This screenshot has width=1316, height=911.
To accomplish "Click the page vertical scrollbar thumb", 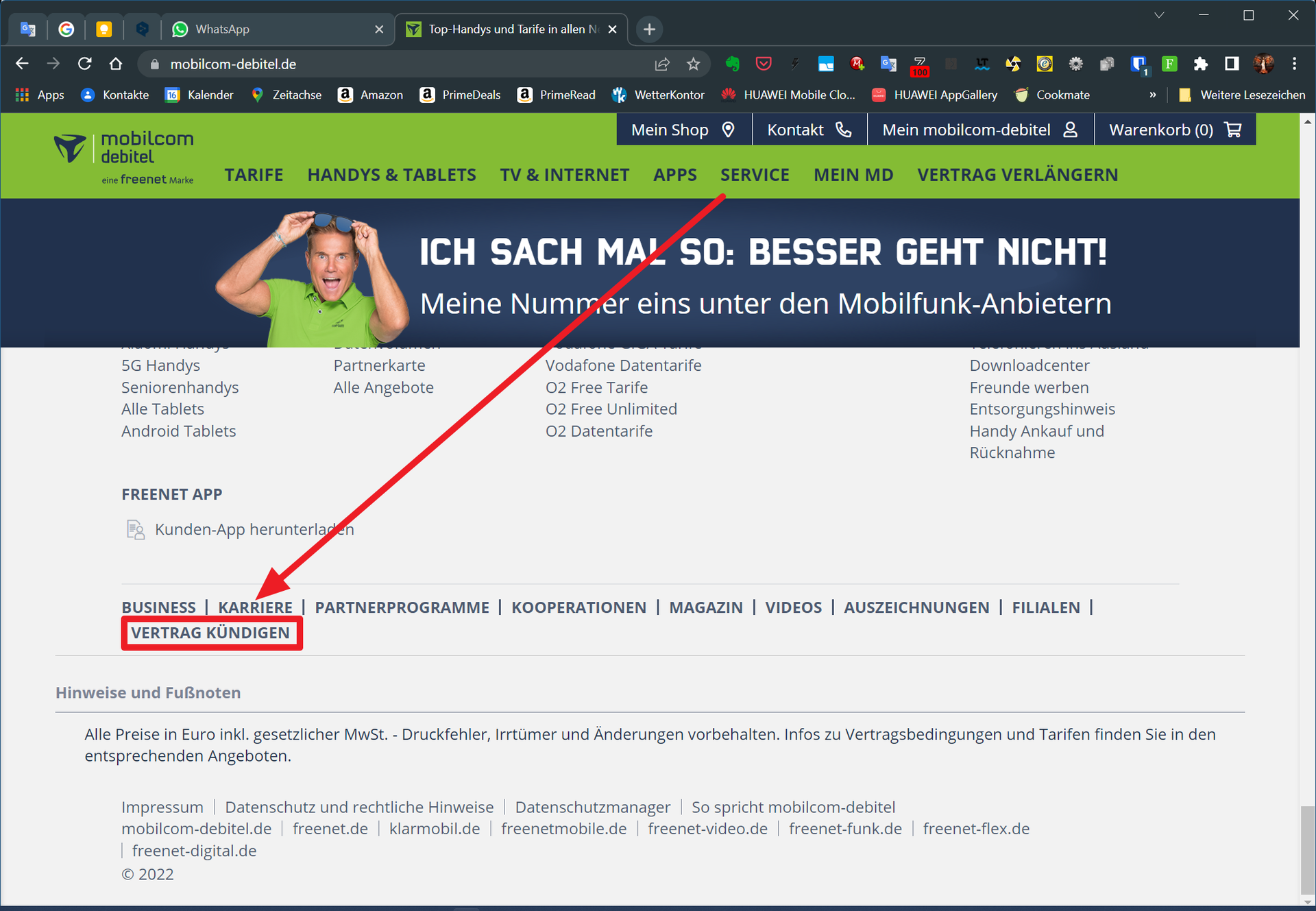I will 1308,849.
